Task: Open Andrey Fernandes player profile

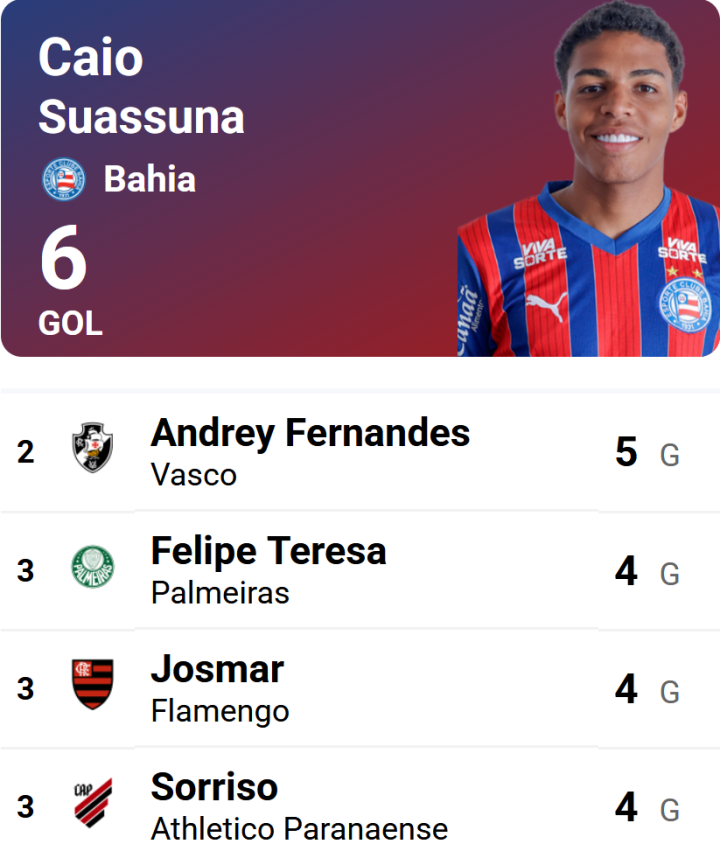Action: (x=310, y=433)
